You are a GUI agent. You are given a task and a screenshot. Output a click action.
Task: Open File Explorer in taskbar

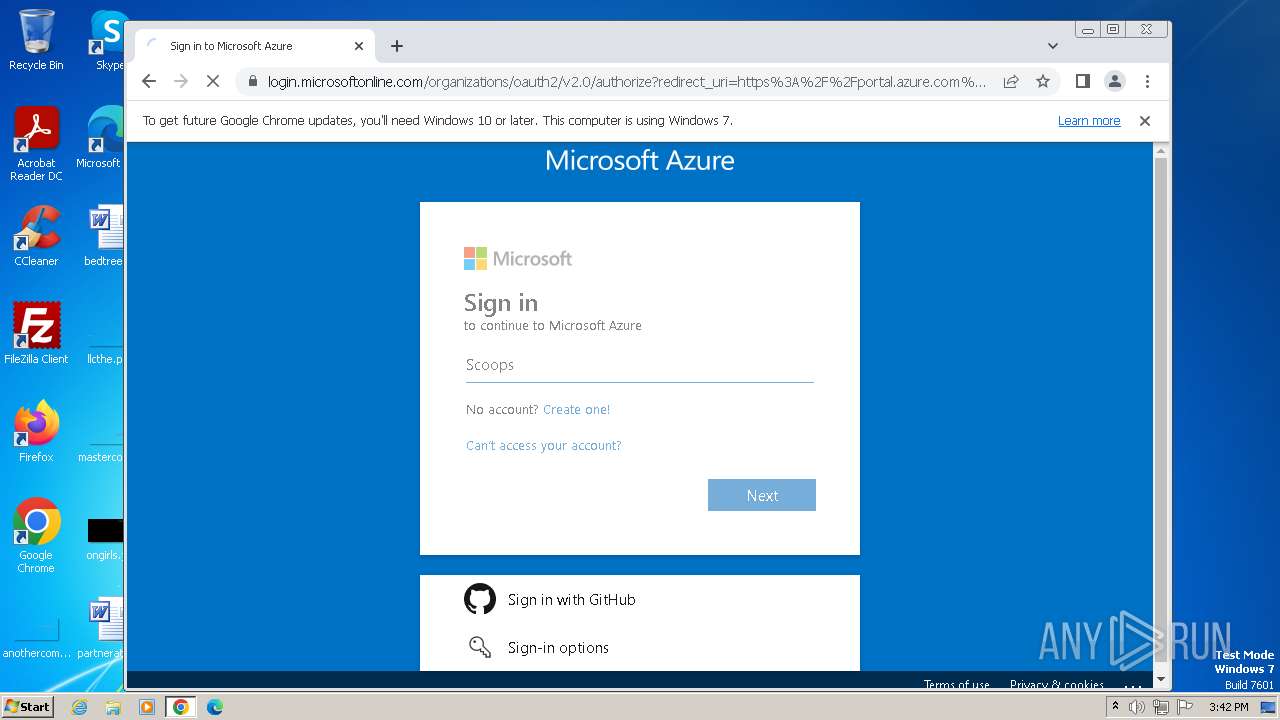pyautogui.click(x=113, y=707)
